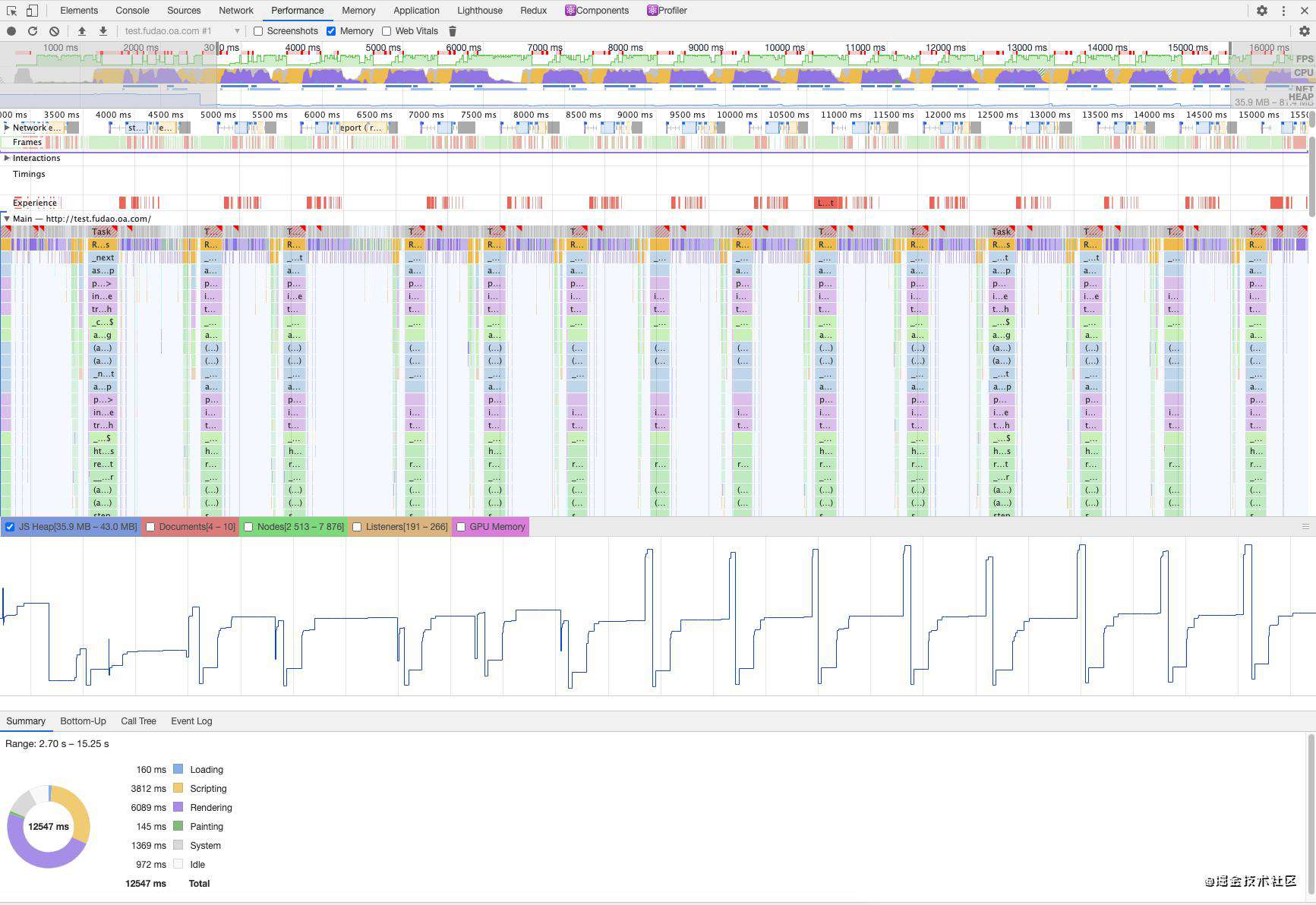Open the Network tab
This screenshot has width=1316, height=905.
(x=236, y=11)
